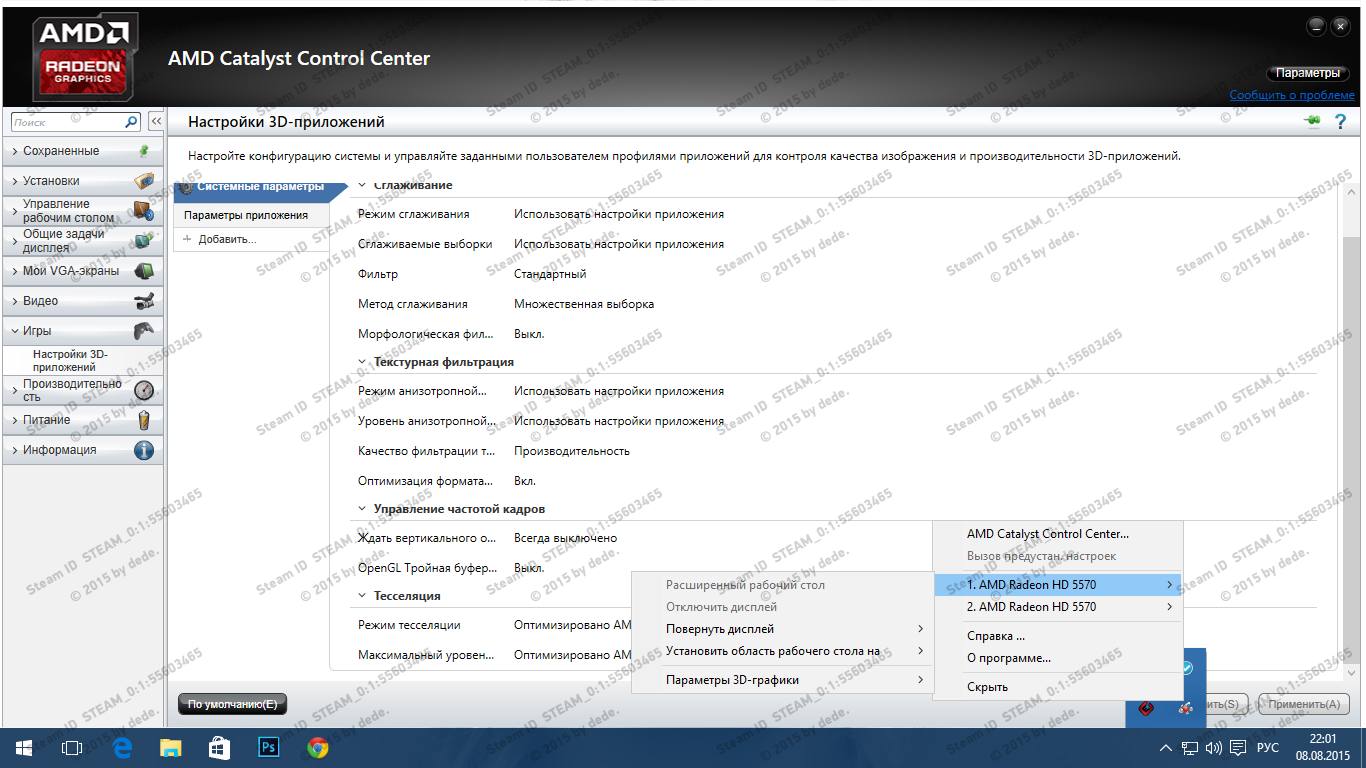Click the Морфологическая фильтрация Выкл. value
1366x768 pixels.
coord(529,334)
